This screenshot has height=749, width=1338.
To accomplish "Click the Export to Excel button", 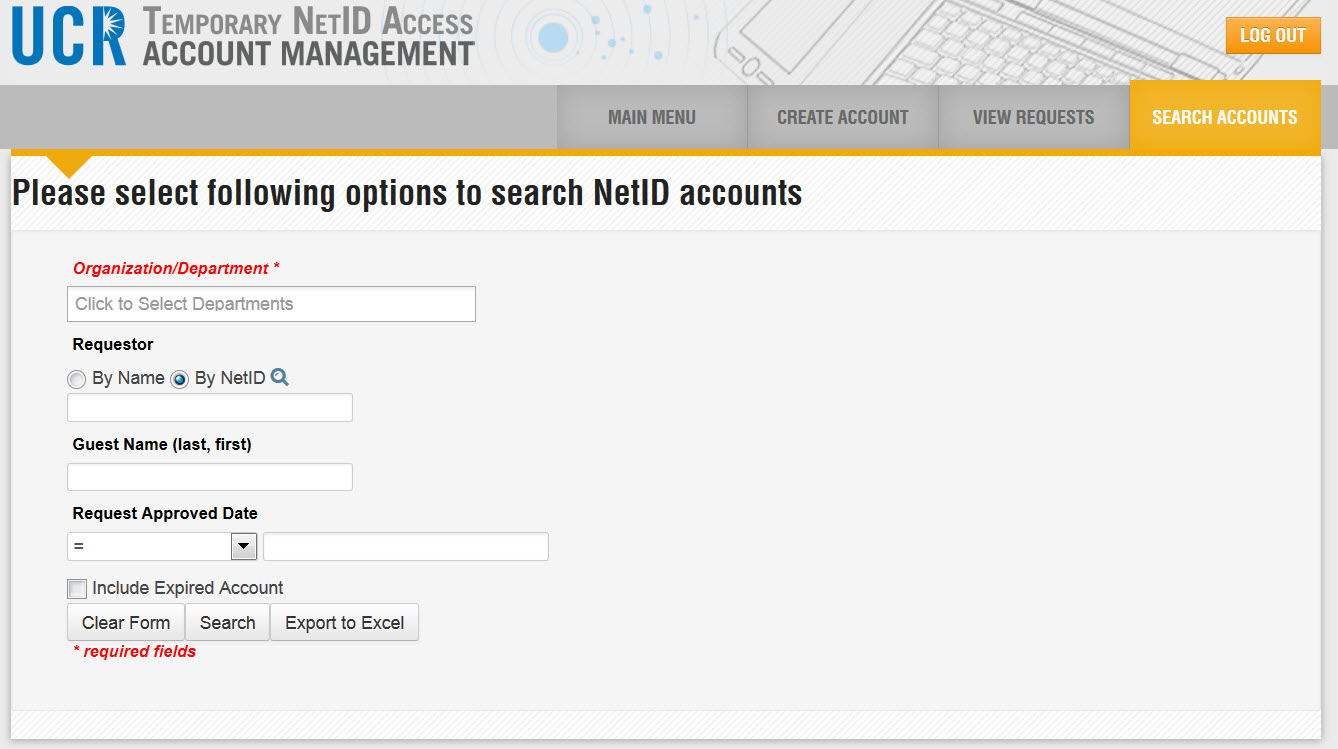I will (x=344, y=622).
